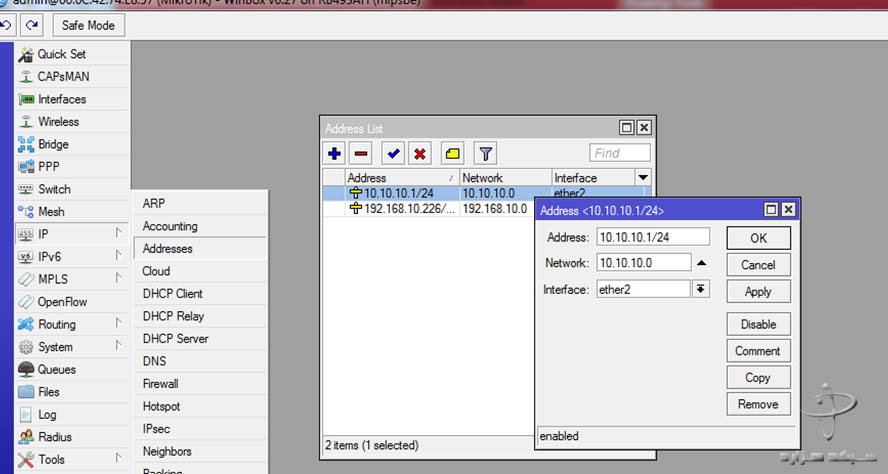Open Wireless menu entry
Viewport: 888px width, 474px height.
click(71, 122)
